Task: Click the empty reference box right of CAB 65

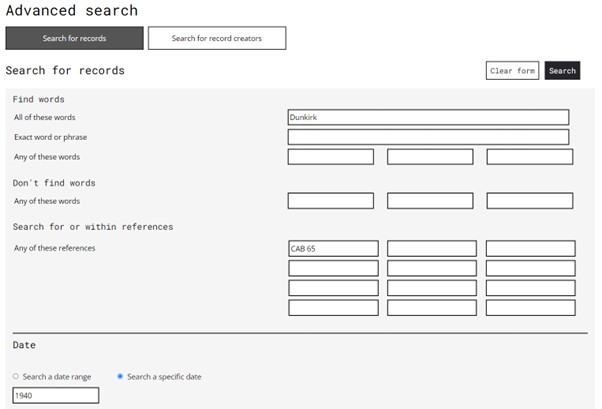Action: click(x=432, y=248)
